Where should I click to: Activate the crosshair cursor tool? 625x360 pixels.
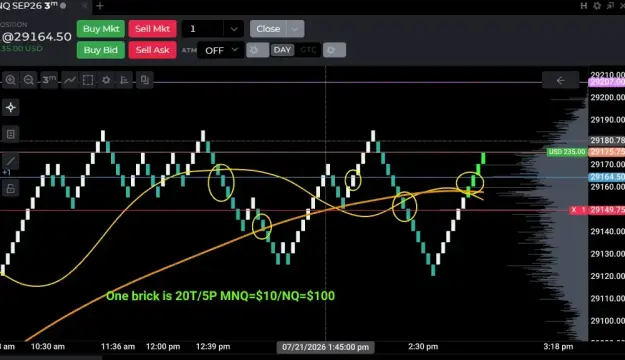point(11,108)
